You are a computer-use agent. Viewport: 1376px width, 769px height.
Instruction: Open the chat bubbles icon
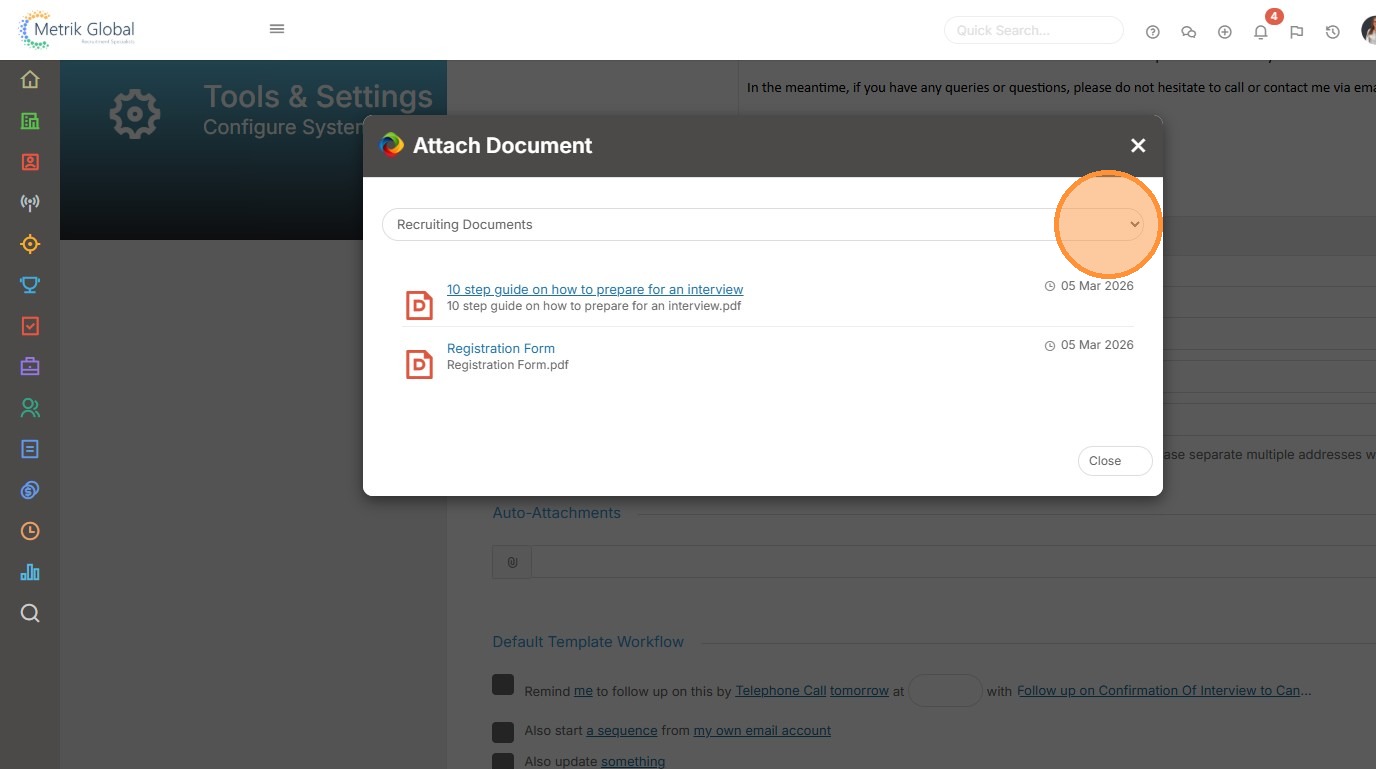[1189, 32]
